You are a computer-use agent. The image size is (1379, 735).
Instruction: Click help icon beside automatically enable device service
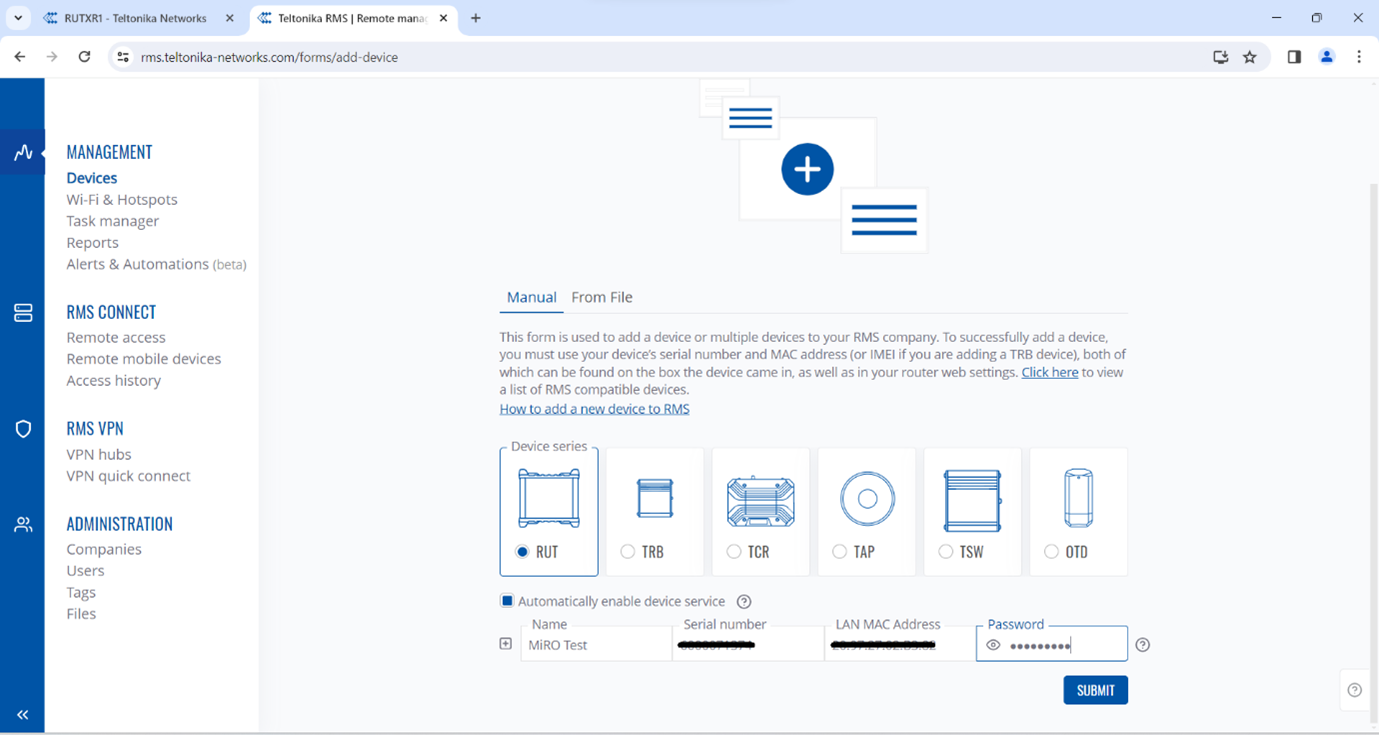point(744,602)
